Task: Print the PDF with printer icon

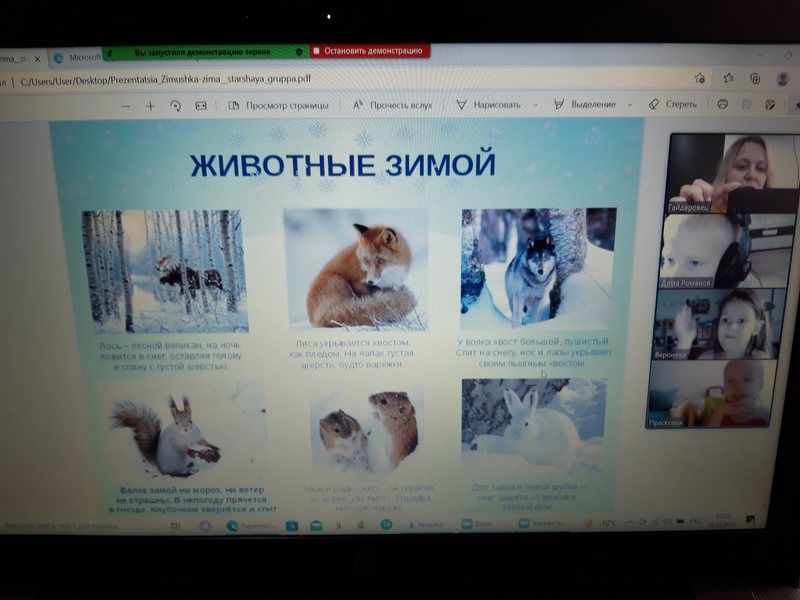Action: 722,105
